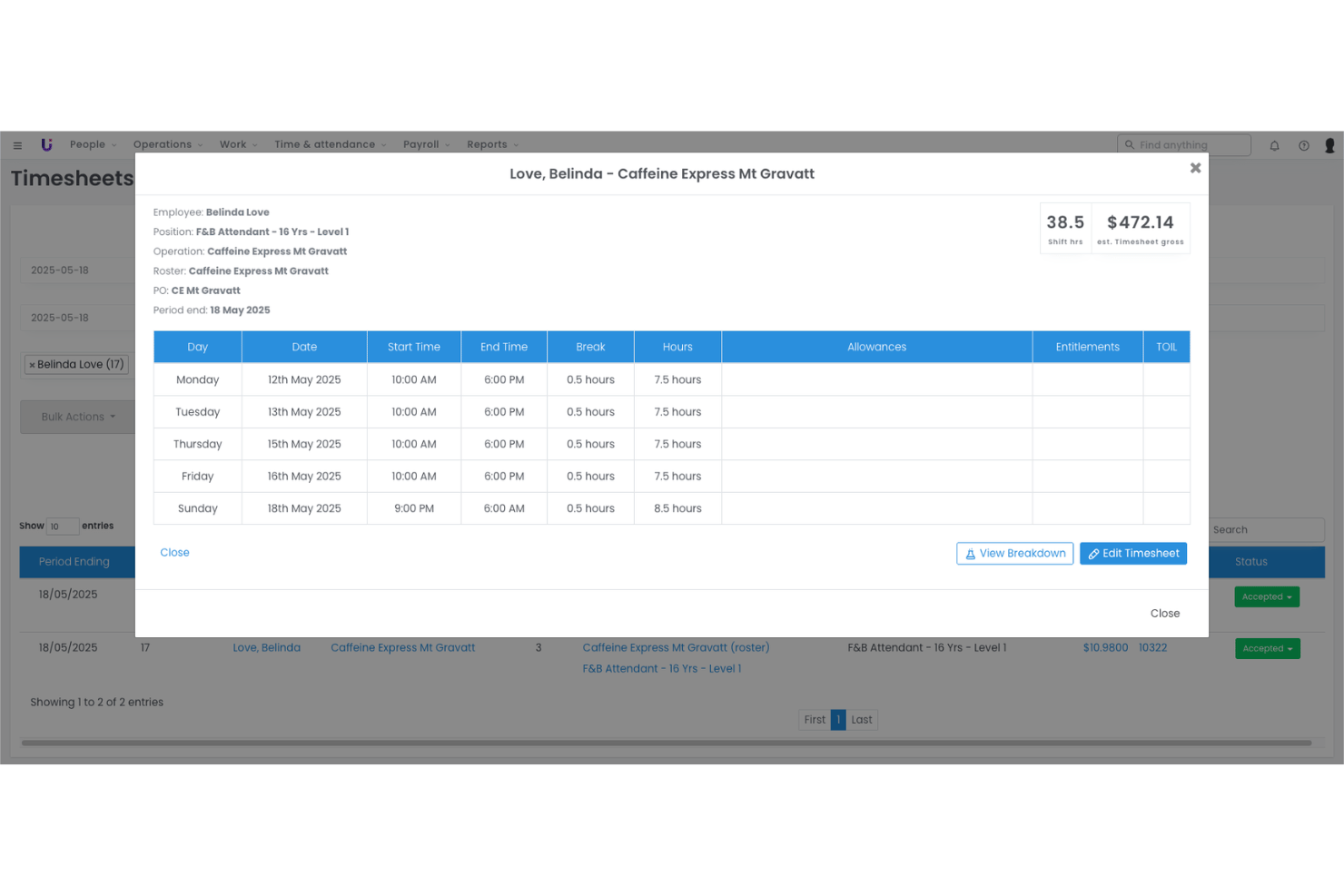This screenshot has height=896, width=1344.
Task: Click the bottom-right Close button
Action: coord(1165,614)
